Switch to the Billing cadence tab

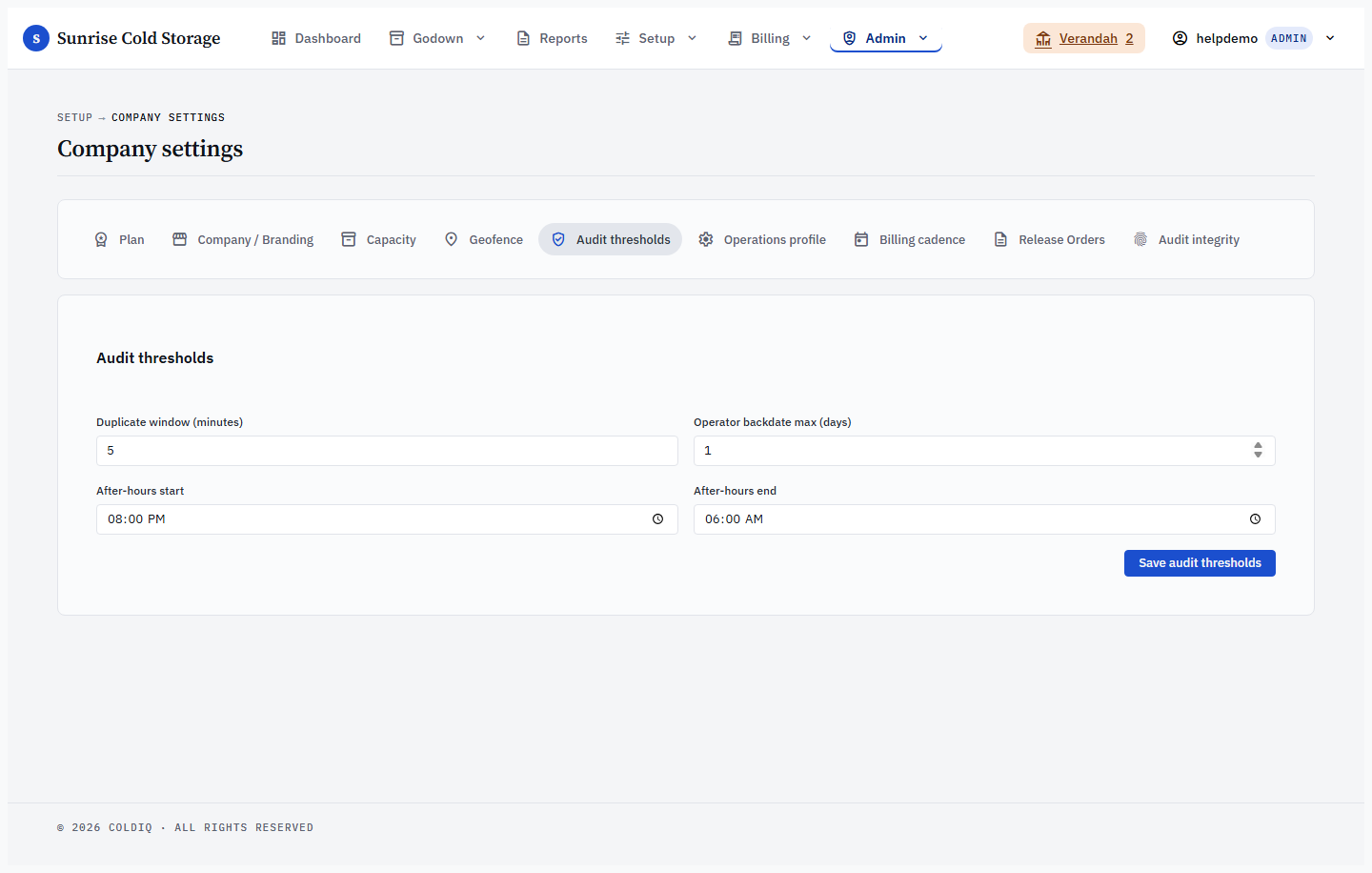[x=910, y=239]
